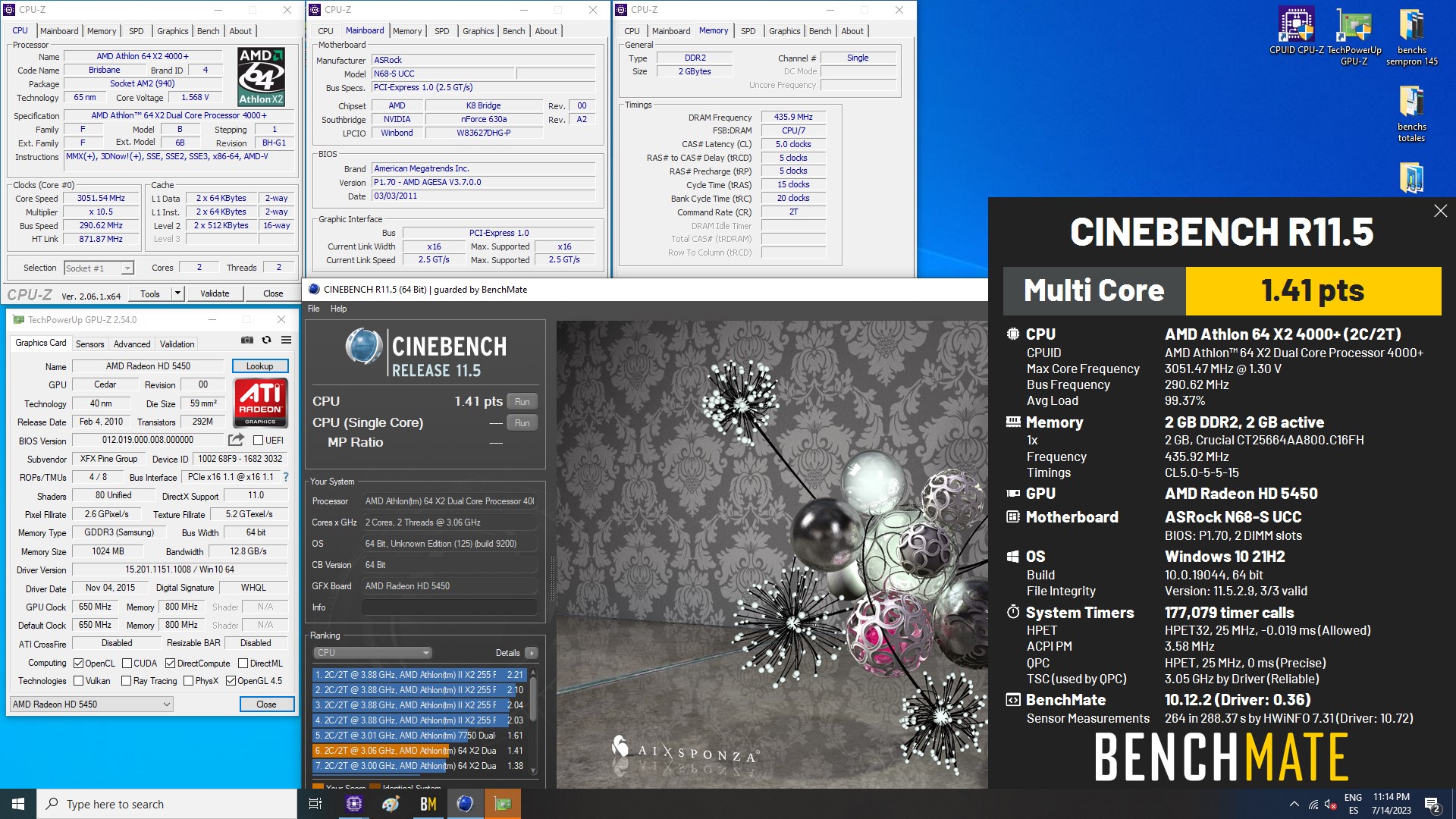Click the Paint taskbar icon
The height and width of the screenshot is (819, 1456).
point(391,804)
